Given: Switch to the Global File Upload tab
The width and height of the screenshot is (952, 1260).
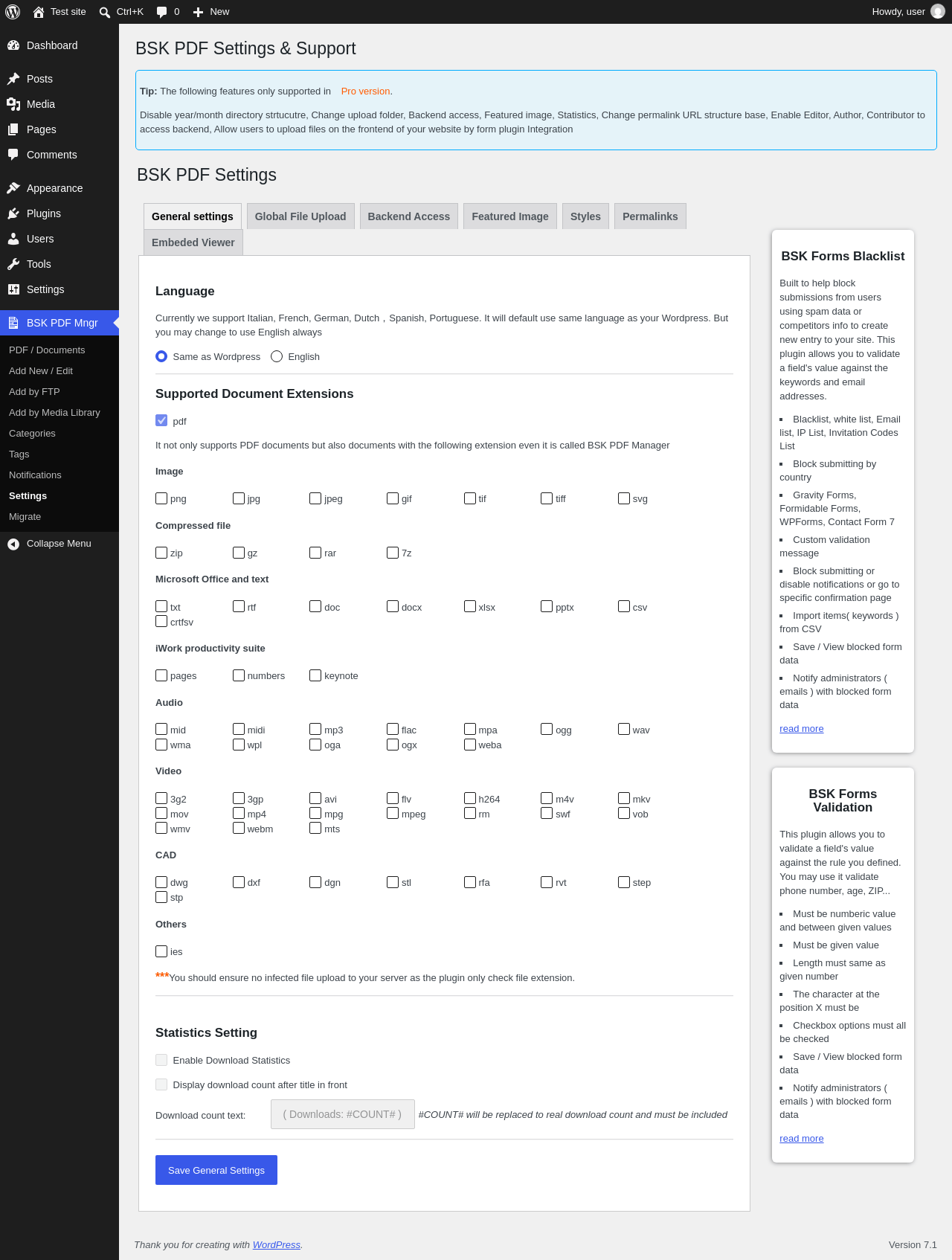Looking at the screenshot, I should tap(300, 216).
